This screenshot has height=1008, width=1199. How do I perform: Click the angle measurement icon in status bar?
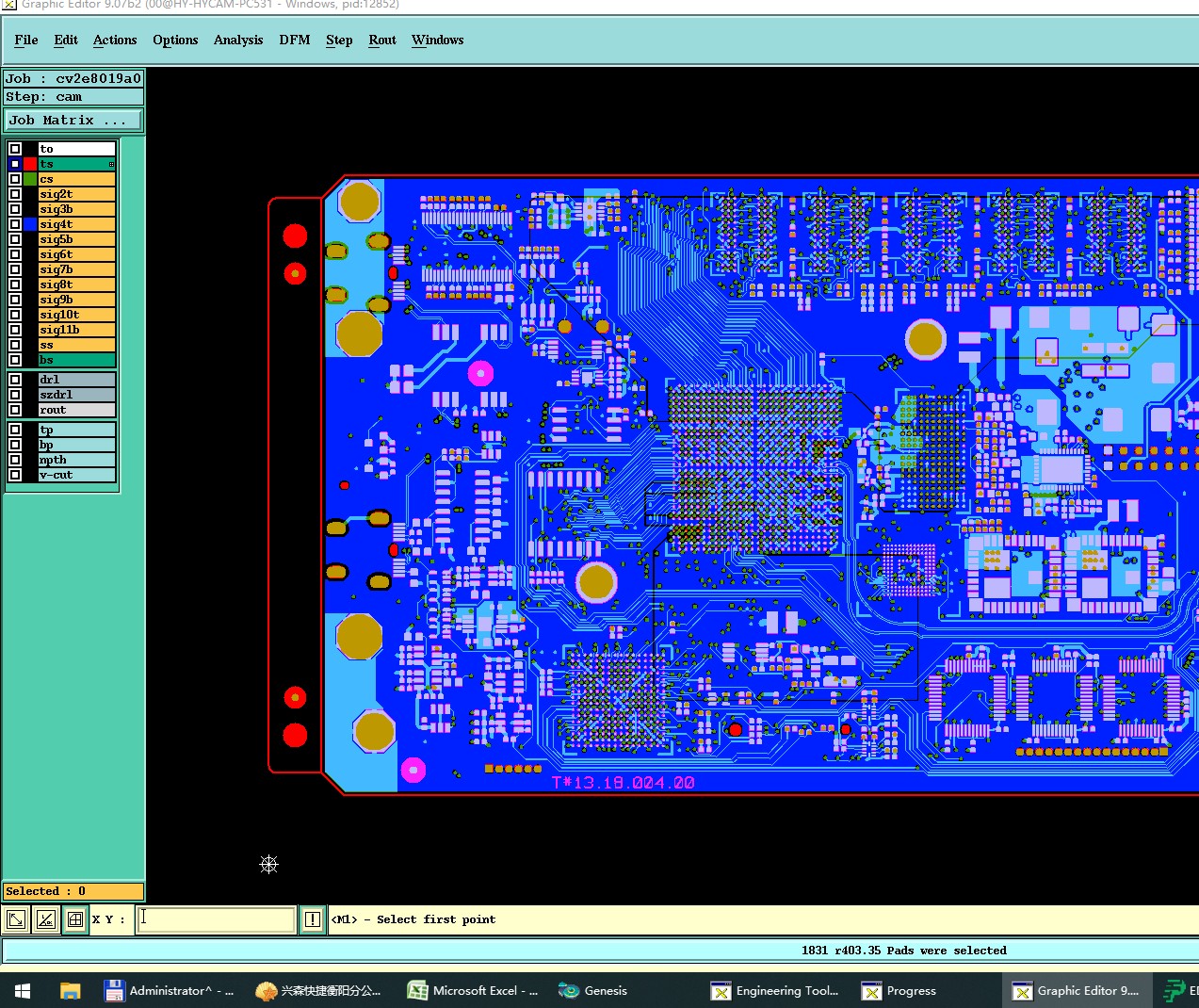(x=45, y=919)
